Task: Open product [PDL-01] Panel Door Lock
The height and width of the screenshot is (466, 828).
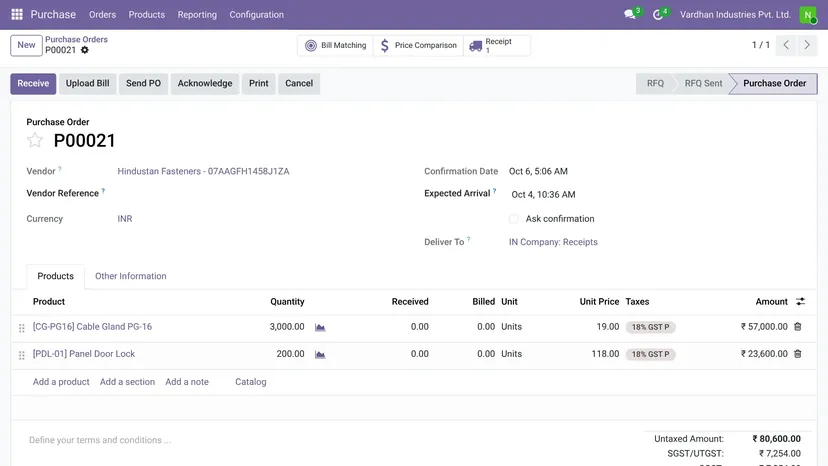Action: coord(84,353)
